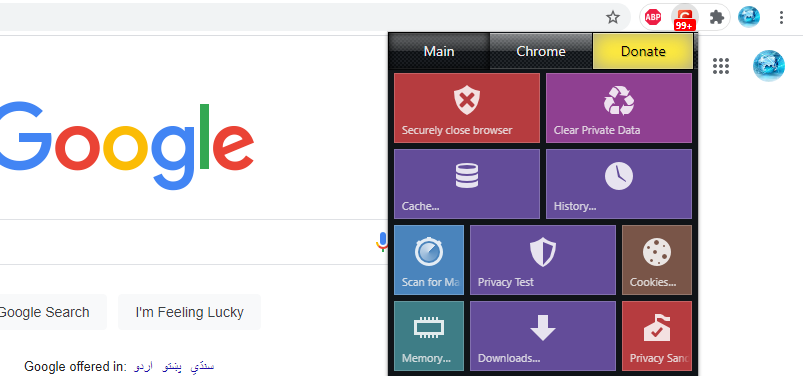Open the Adblock Plus extension
This screenshot has width=803, height=376.
click(x=652, y=17)
